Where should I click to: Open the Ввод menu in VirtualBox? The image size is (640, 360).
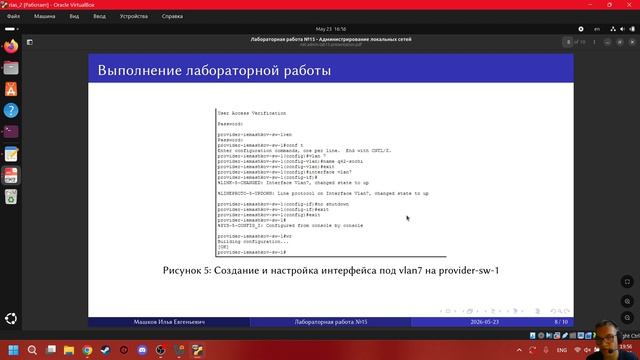pos(99,16)
